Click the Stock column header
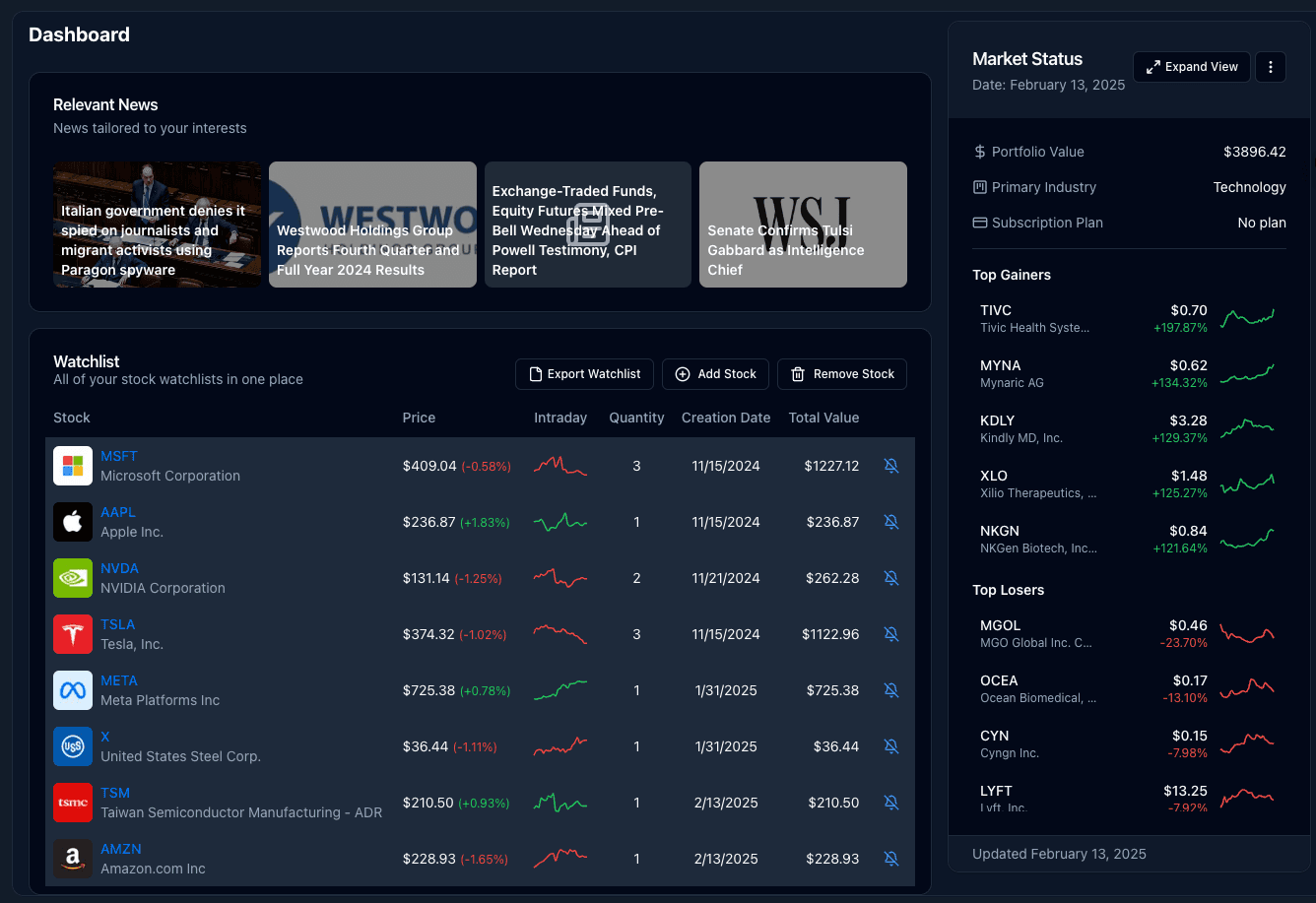 click(72, 418)
